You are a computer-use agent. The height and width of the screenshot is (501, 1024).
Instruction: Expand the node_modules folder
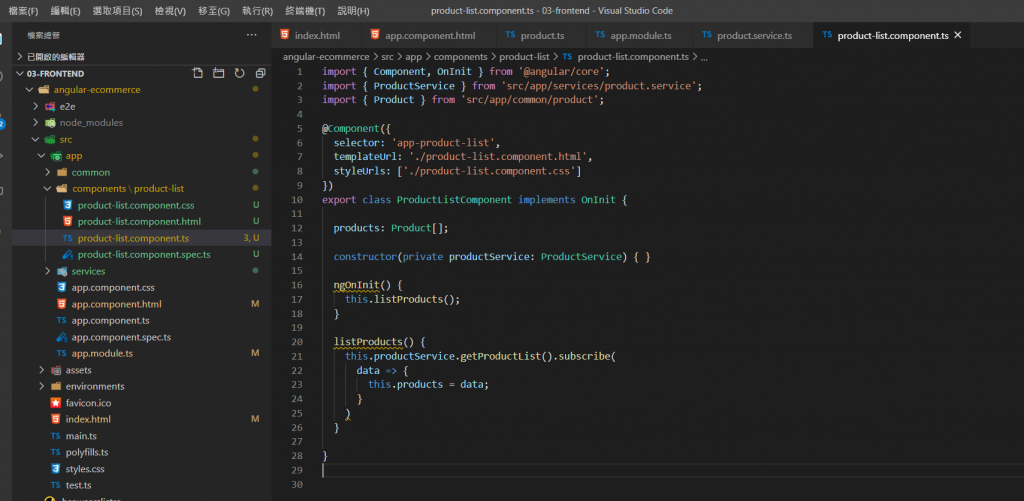[91, 122]
